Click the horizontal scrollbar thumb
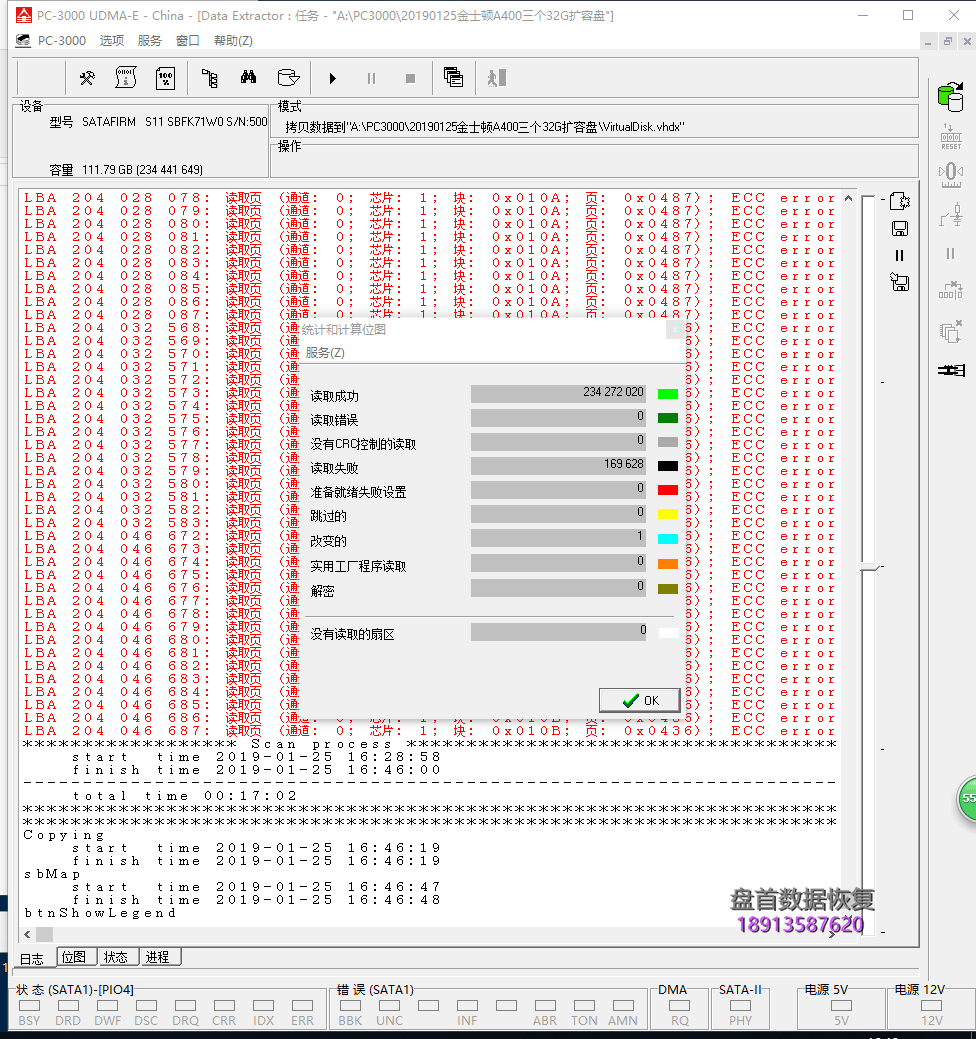The height and width of the screenshot is (1039, 976). tap(44, 934)
